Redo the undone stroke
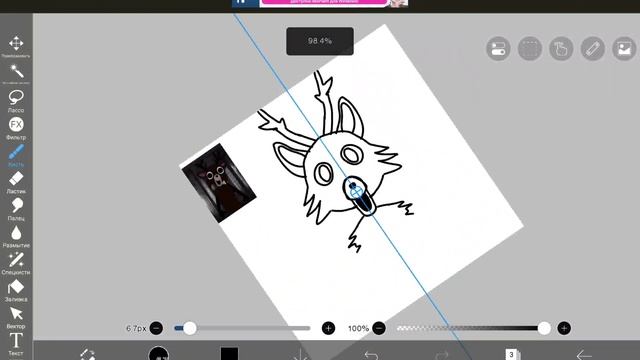640x360 pixels. [x=442, y=355]
